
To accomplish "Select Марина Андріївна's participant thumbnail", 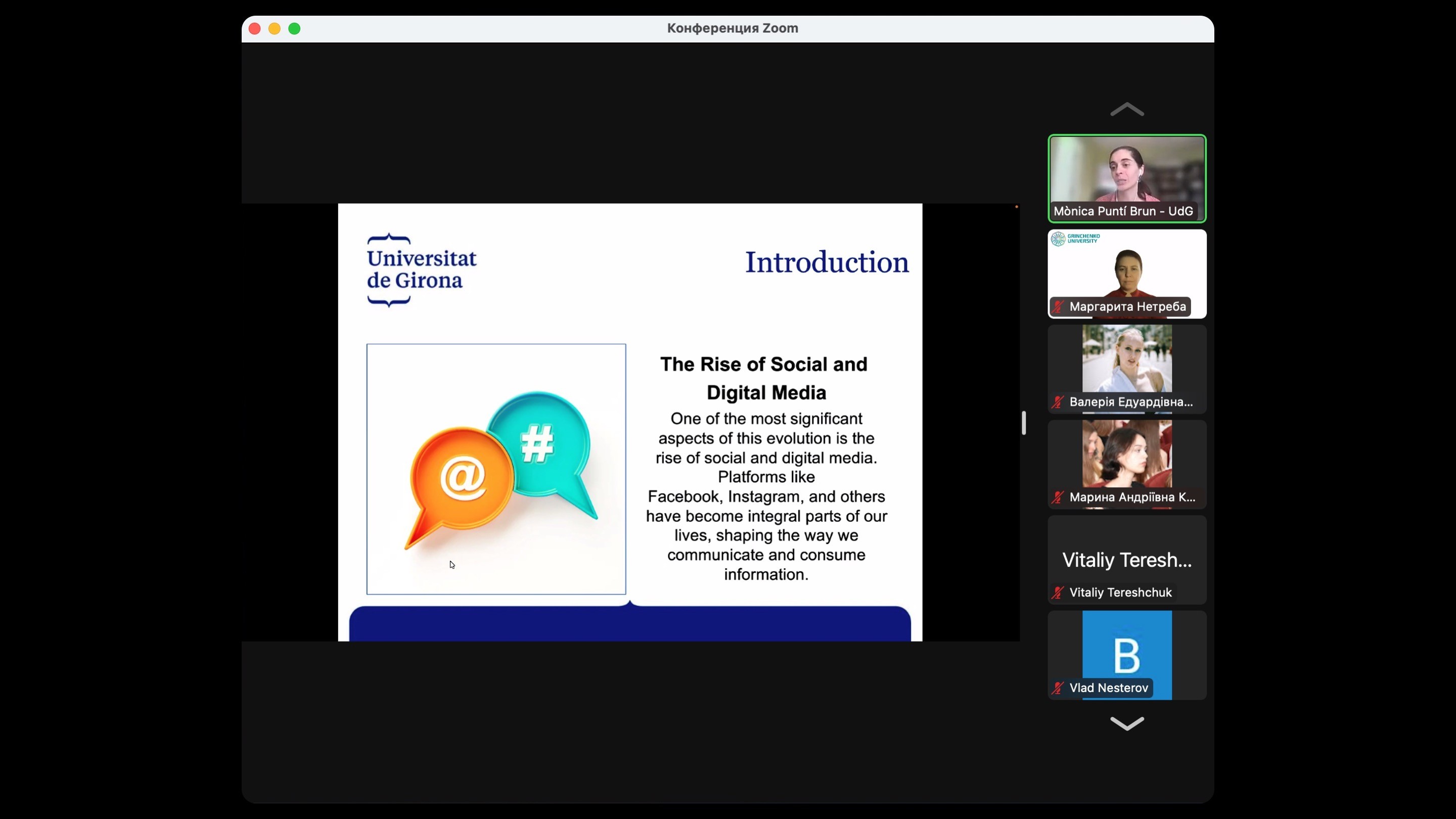I will pyautogui.click(x=1126, y=455).
